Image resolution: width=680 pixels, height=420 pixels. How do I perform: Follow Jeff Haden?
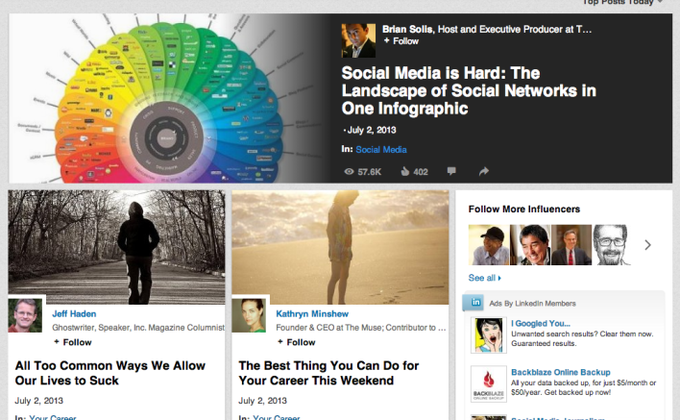tap(72, 342)
